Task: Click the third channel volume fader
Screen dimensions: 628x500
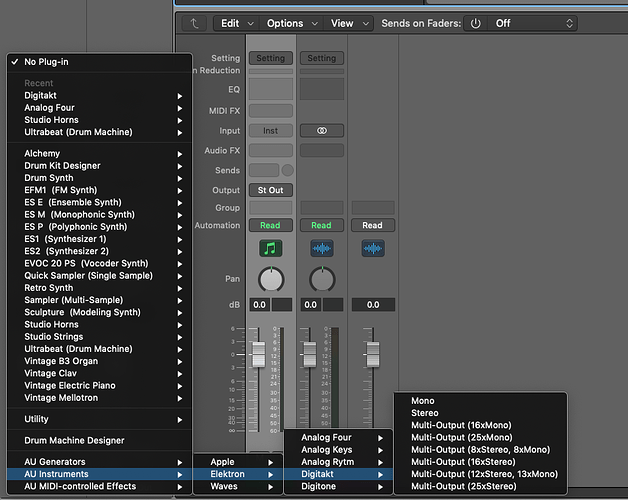Action: [x=373, y=355]
